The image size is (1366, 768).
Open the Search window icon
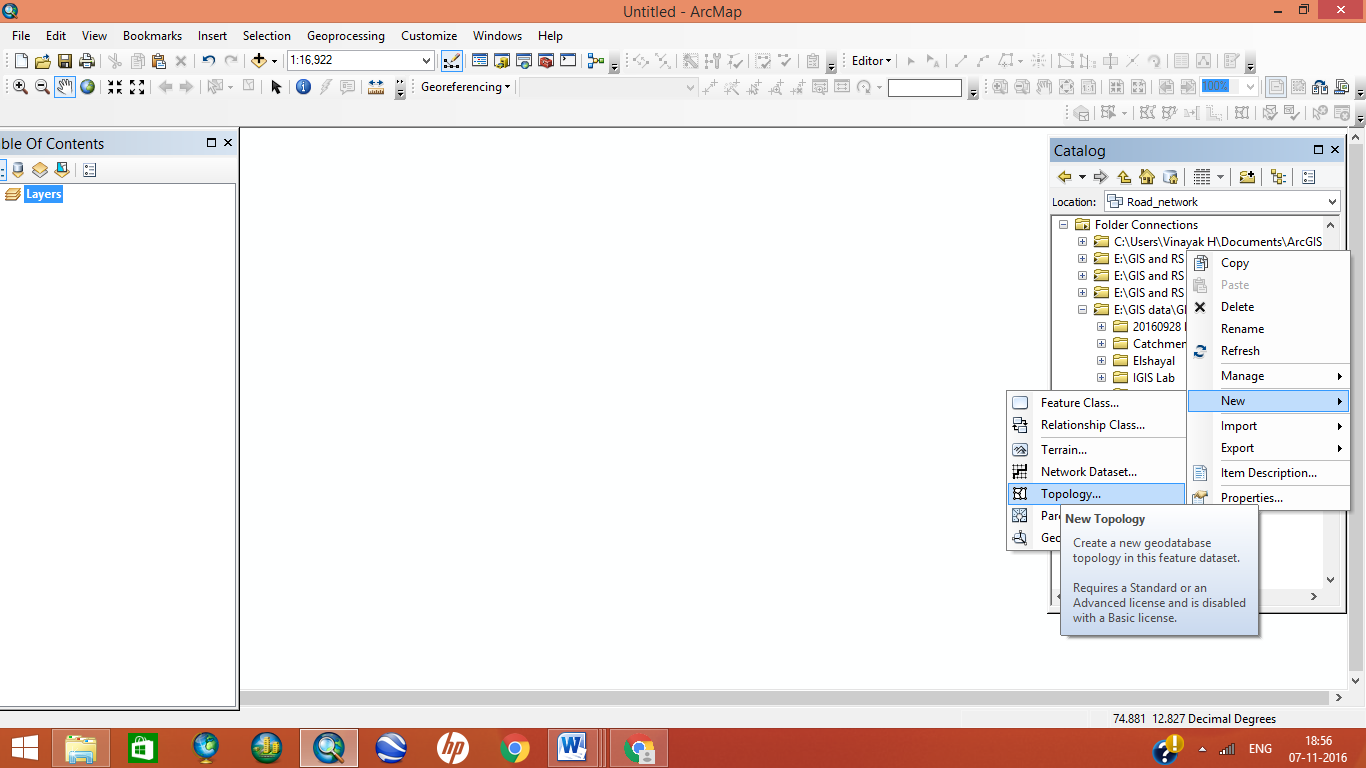coord(524,60)
